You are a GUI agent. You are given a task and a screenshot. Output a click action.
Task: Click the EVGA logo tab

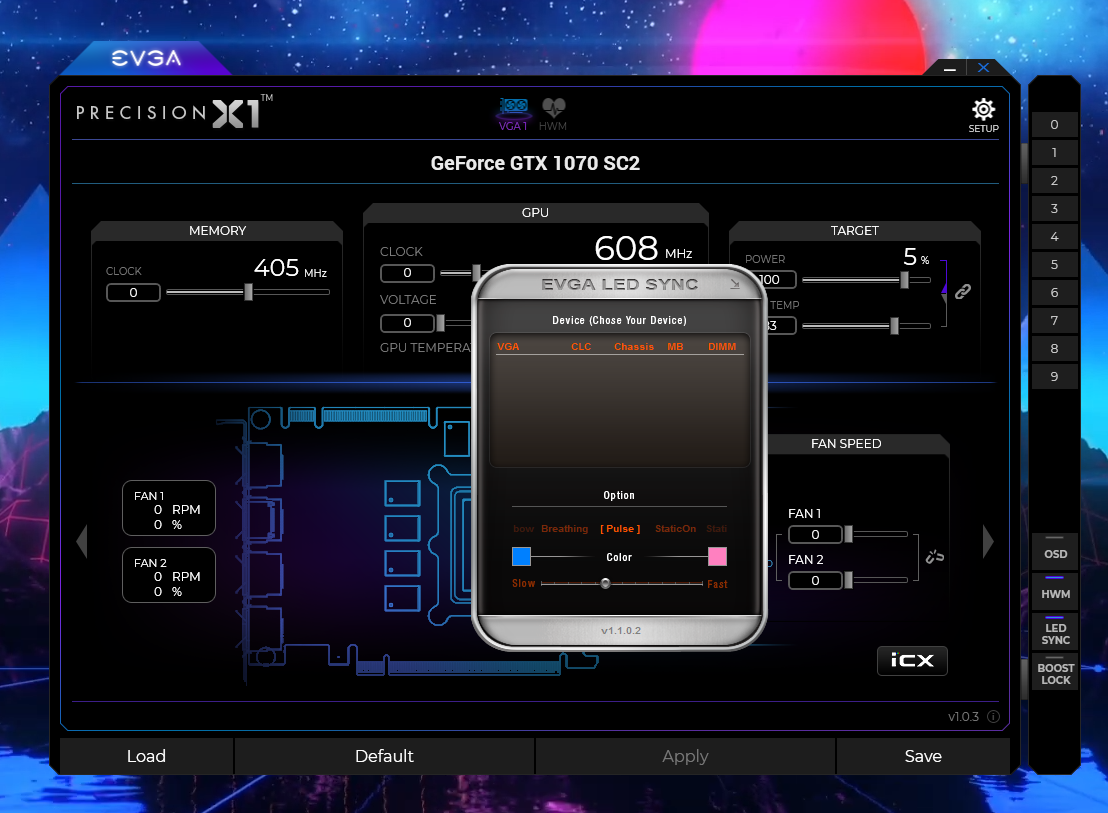146,58
